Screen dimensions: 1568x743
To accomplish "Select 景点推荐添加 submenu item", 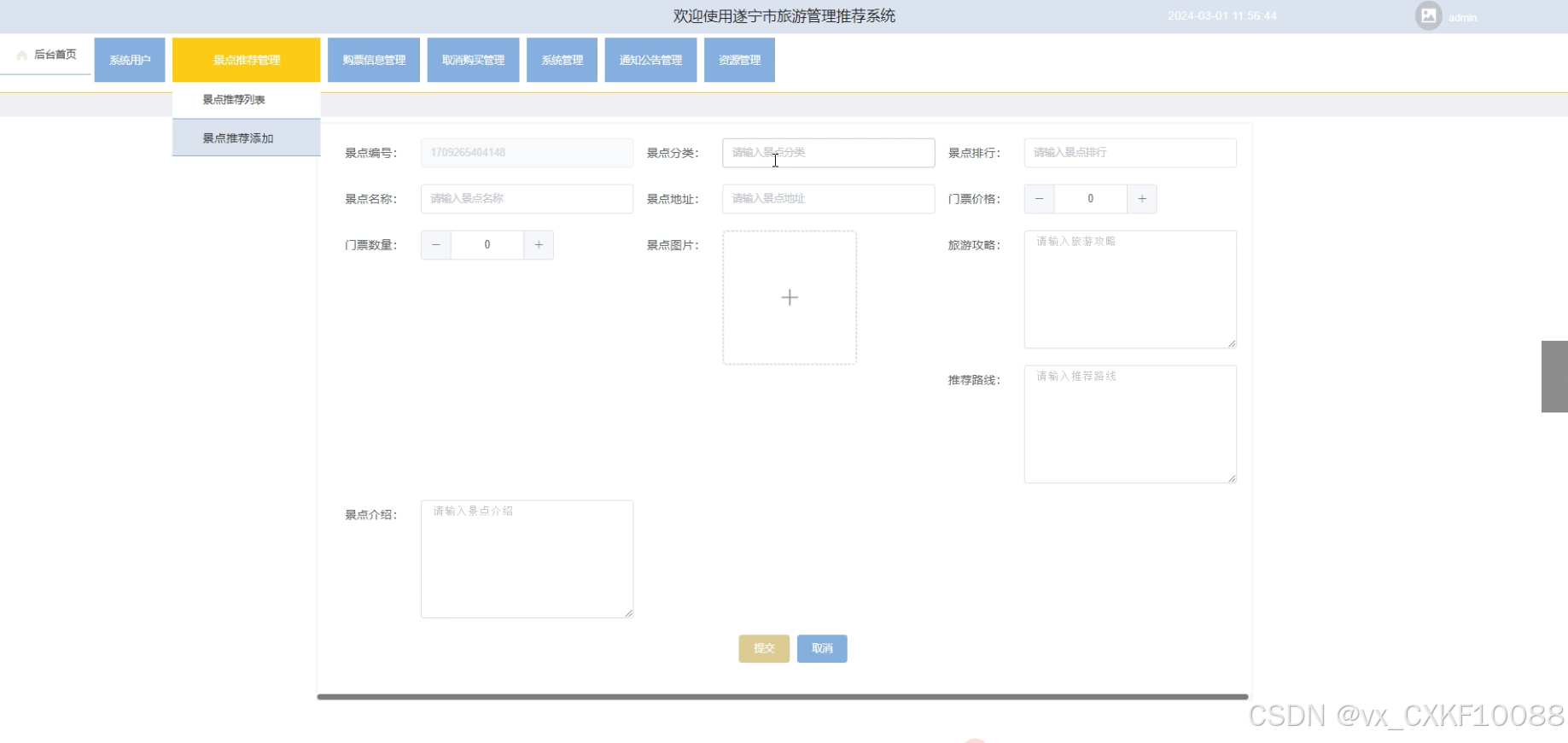I will pyautogui.click(x=247, y=137).
